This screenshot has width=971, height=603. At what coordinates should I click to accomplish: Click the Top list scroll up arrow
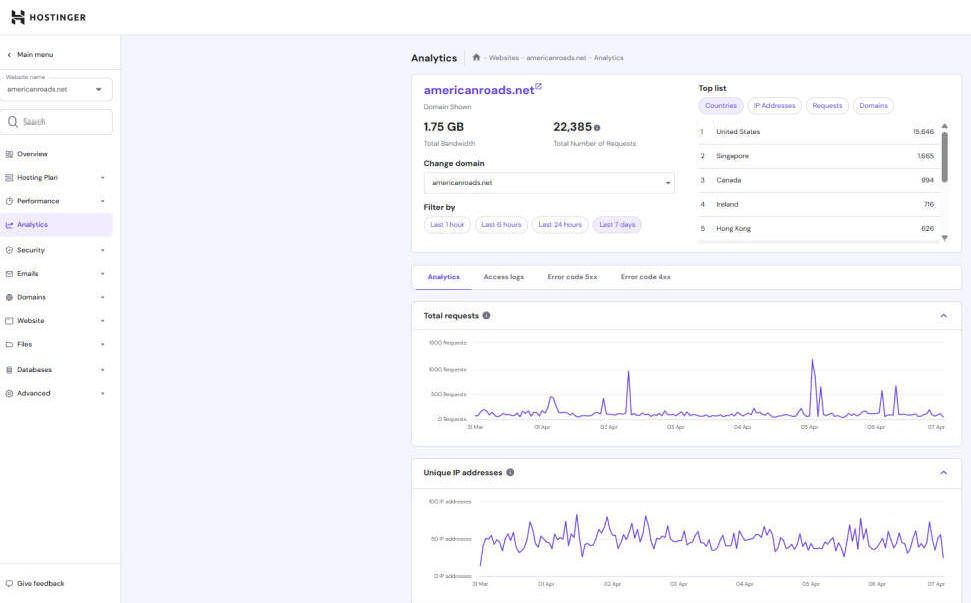[944, 126]
